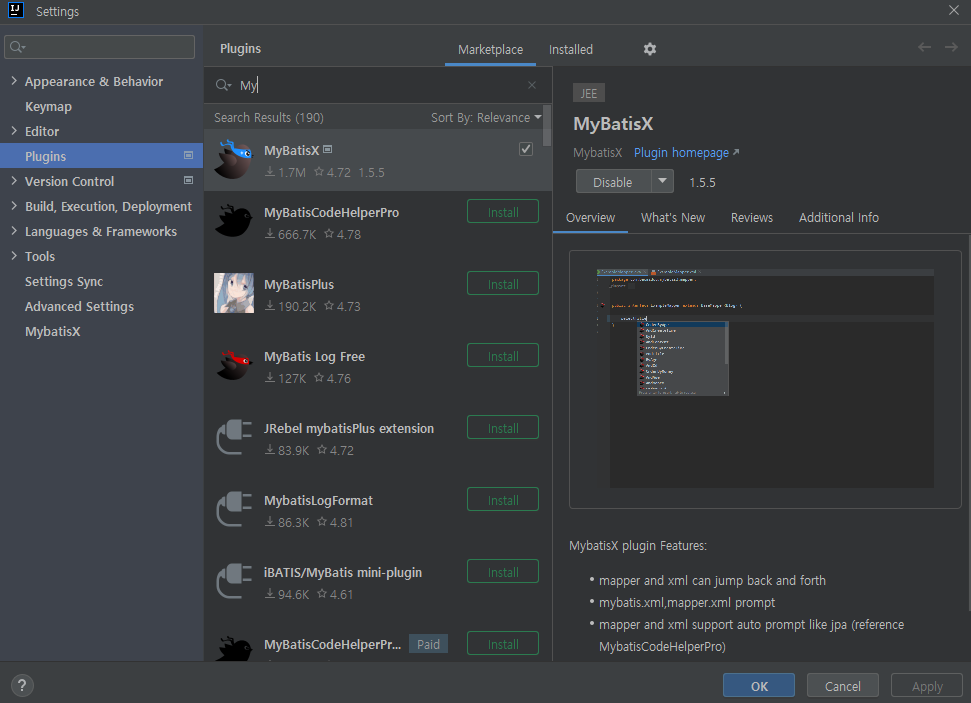Click the forward navigation arrow
This screenshot has height=703, width=971.
pyautogui.click(x=951, y=47)
